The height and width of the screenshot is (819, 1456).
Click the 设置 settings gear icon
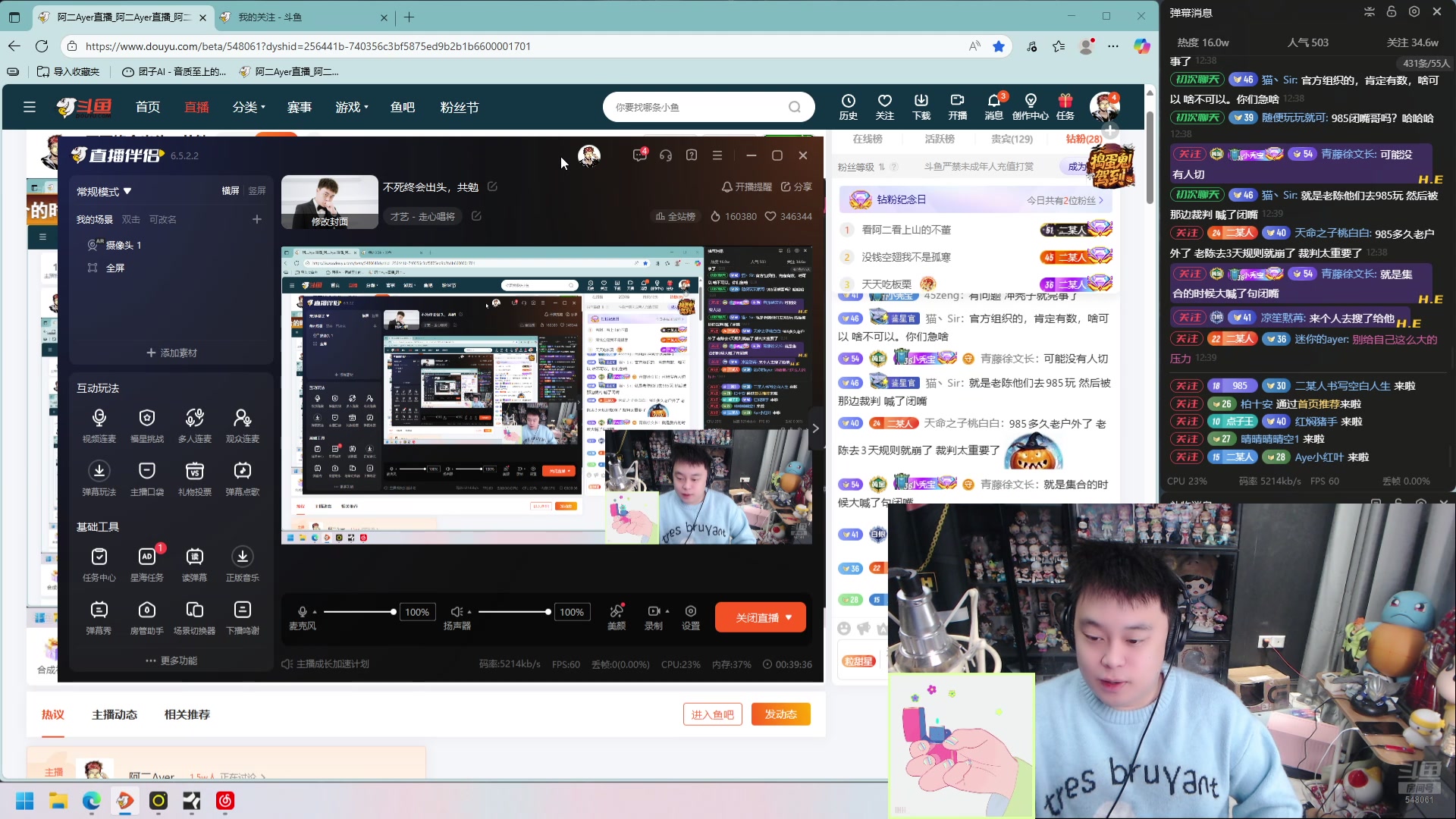click(x=690, y=611)
